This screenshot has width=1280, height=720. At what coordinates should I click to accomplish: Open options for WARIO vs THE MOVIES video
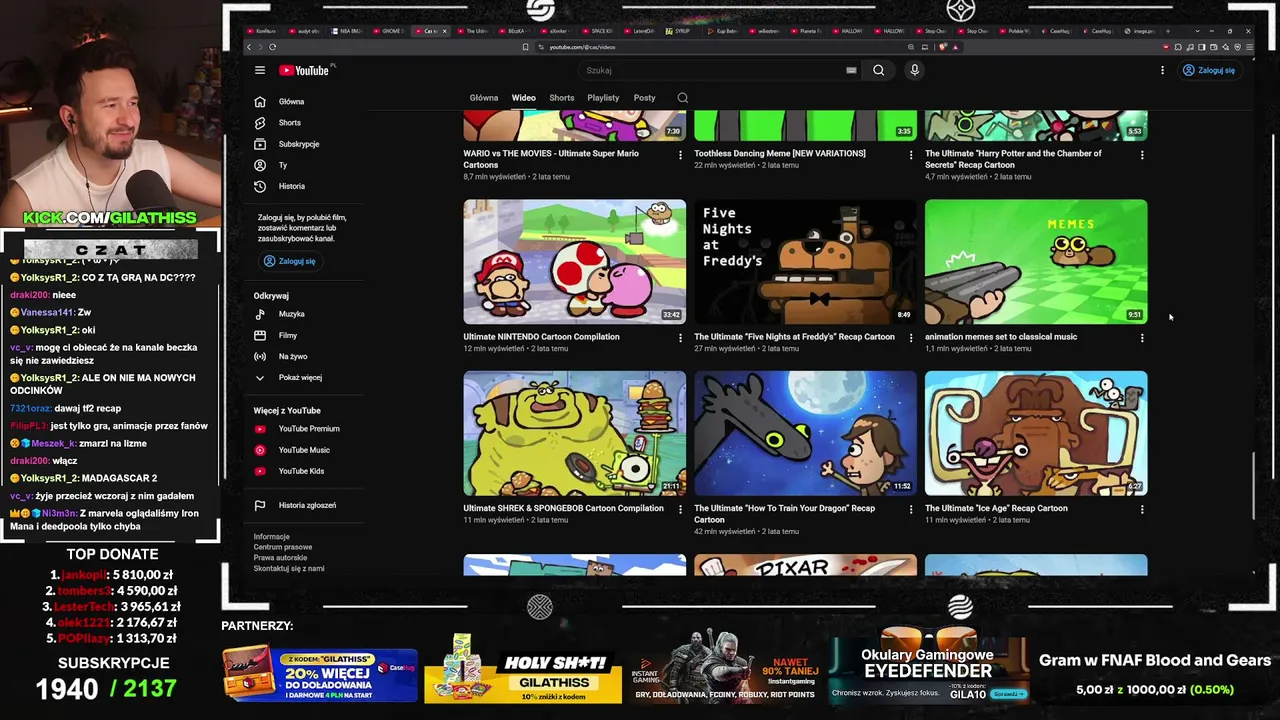click(x=681, y=155)
